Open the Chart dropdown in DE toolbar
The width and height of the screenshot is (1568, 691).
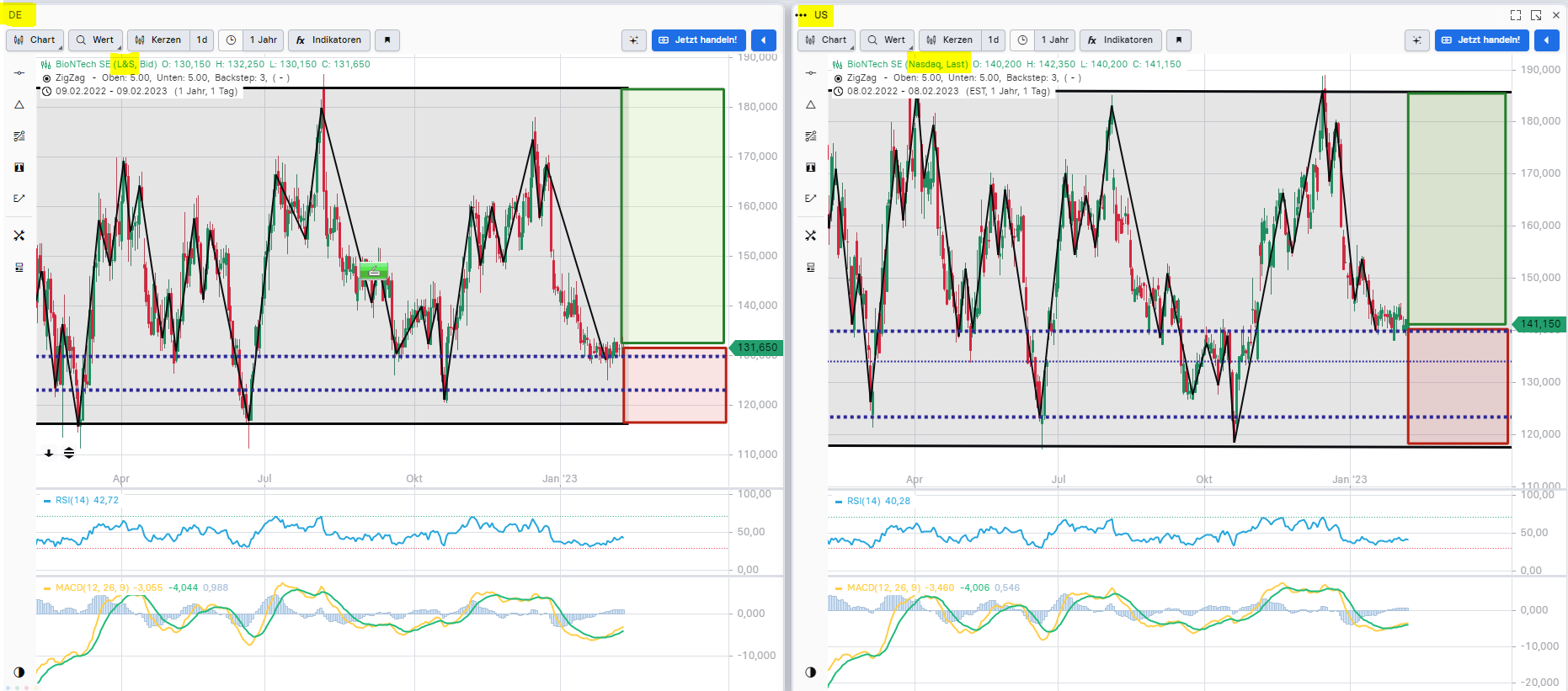coord(35,40)
